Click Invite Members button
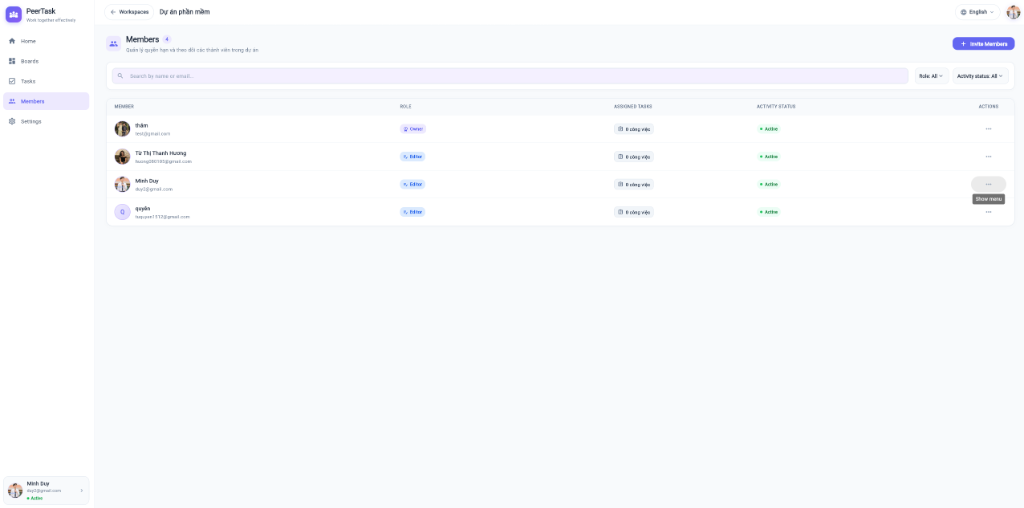 pyautogui.click(x=984, y=44)
